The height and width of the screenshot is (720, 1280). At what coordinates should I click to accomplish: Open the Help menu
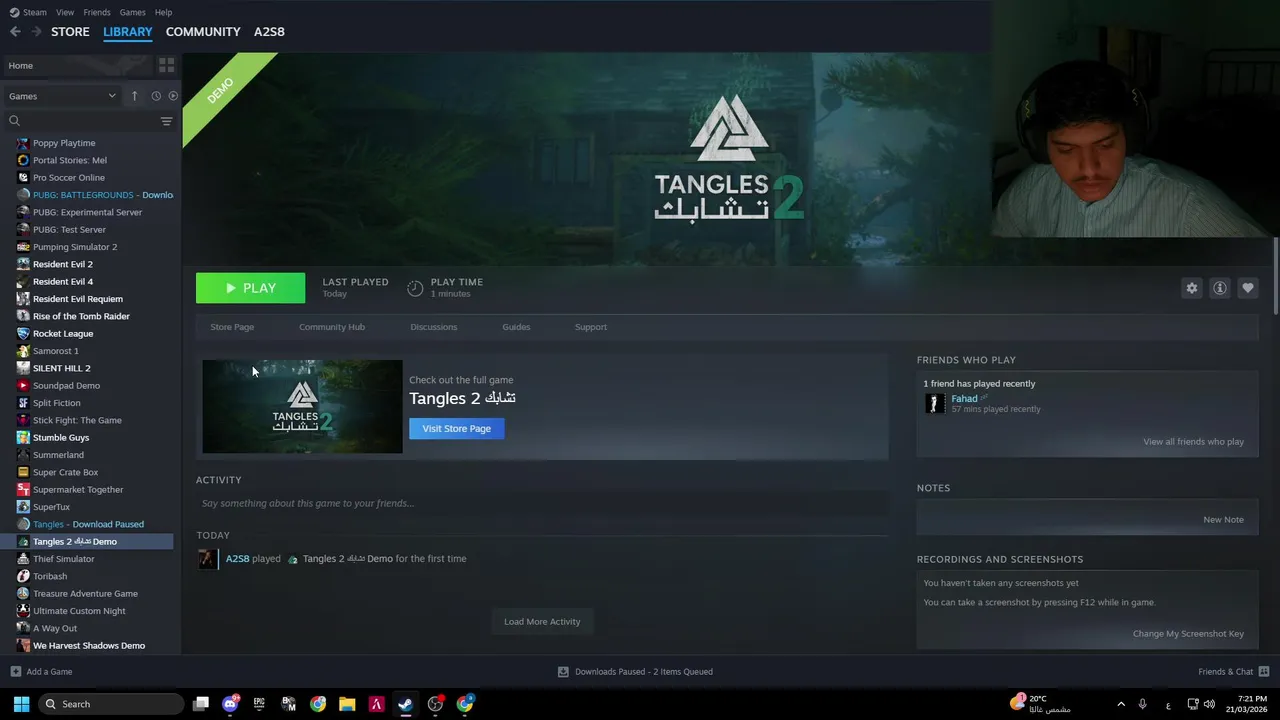(163, 12)
